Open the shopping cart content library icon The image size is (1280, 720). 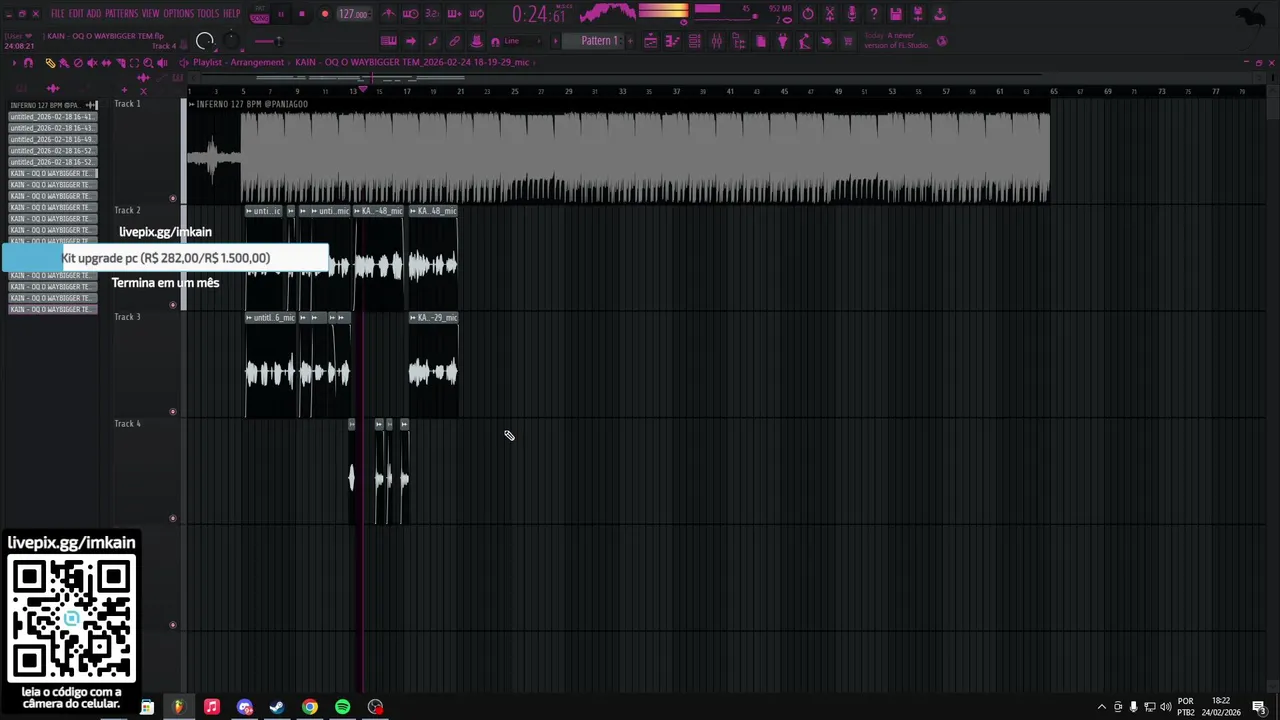coord(848,41)
